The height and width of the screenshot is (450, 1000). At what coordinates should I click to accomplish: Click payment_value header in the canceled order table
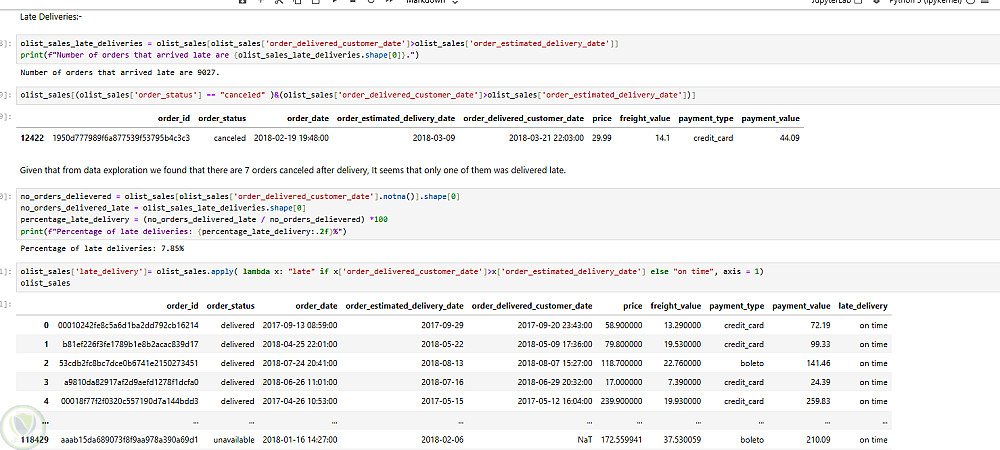point(770,119)
